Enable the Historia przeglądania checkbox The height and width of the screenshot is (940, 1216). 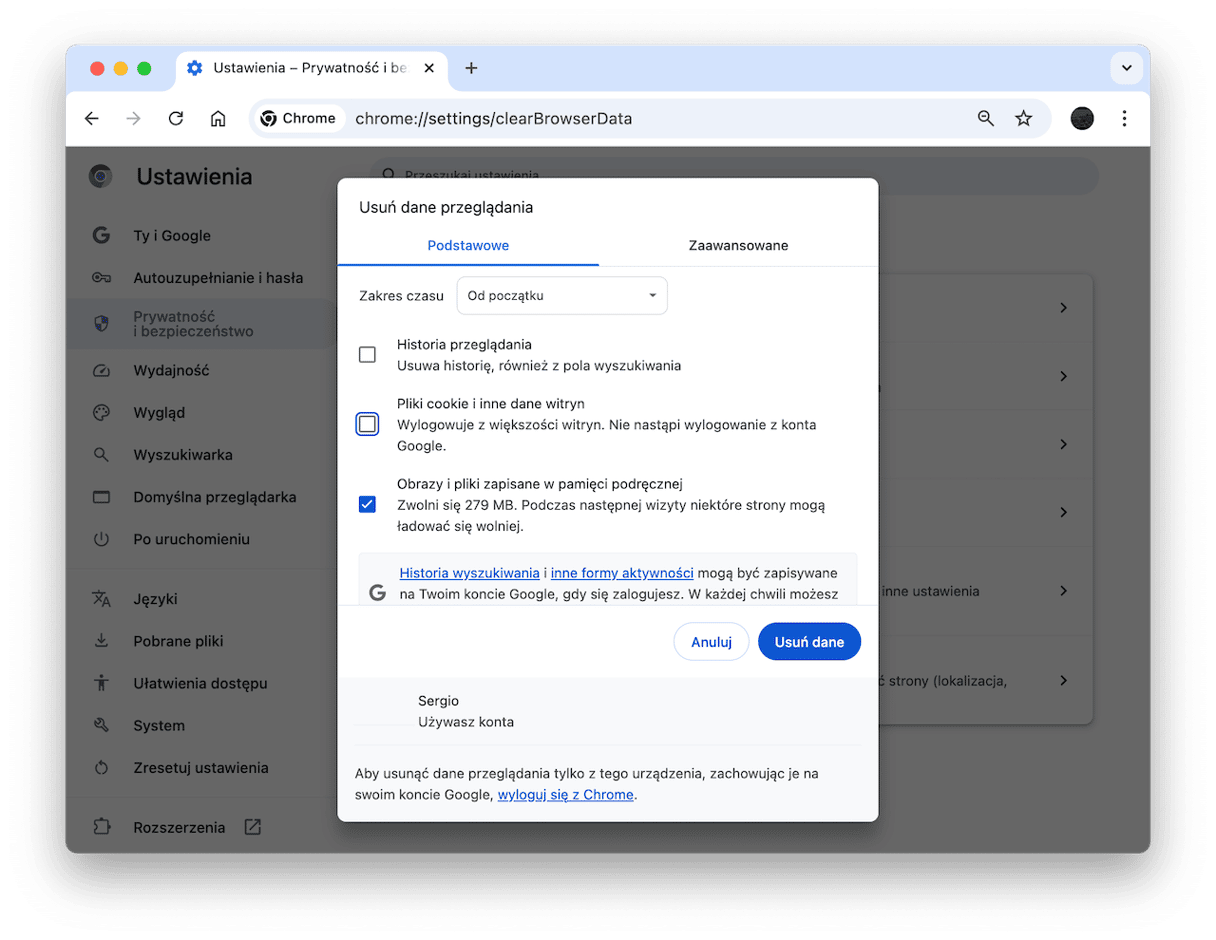(367, 355)
